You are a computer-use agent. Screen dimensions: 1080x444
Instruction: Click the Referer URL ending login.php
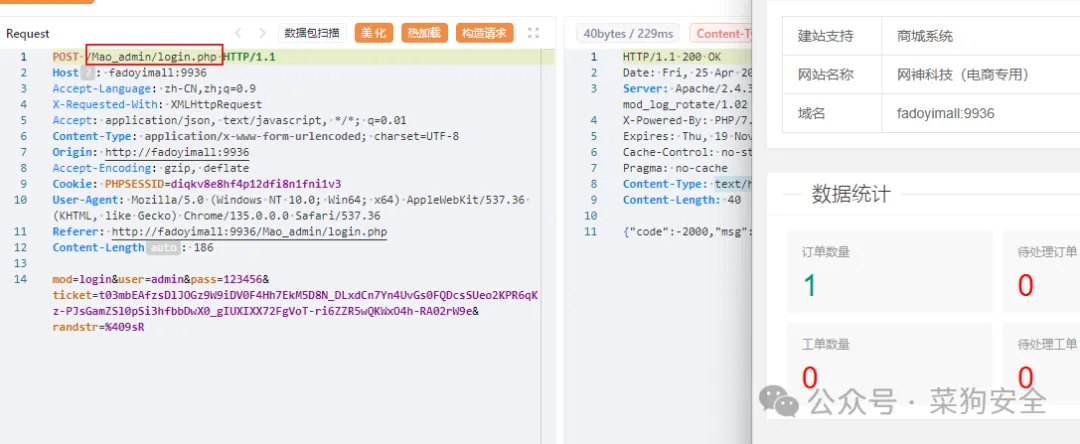point(249,232)
